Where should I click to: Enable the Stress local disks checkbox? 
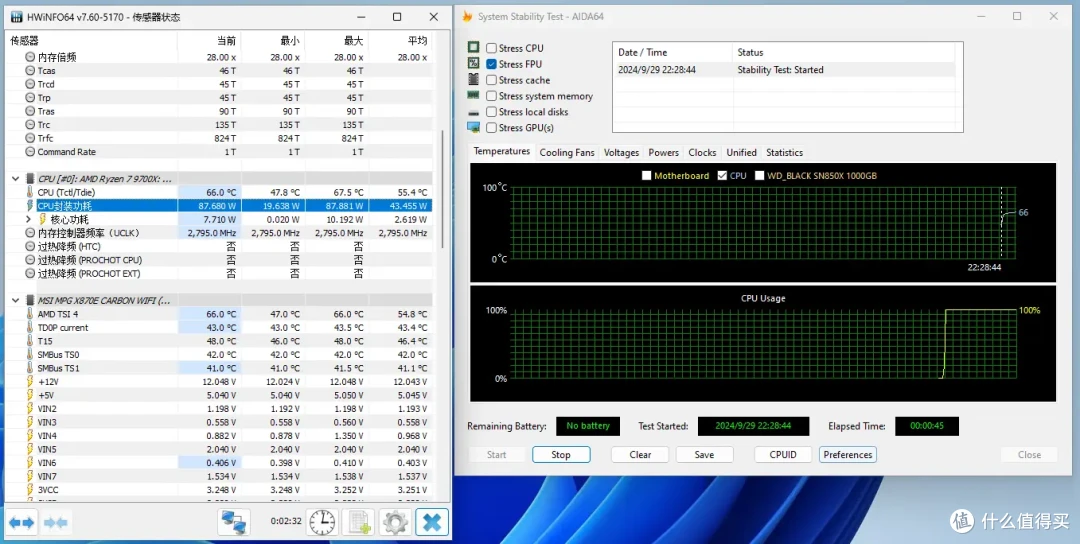click(x=491, y=112)
